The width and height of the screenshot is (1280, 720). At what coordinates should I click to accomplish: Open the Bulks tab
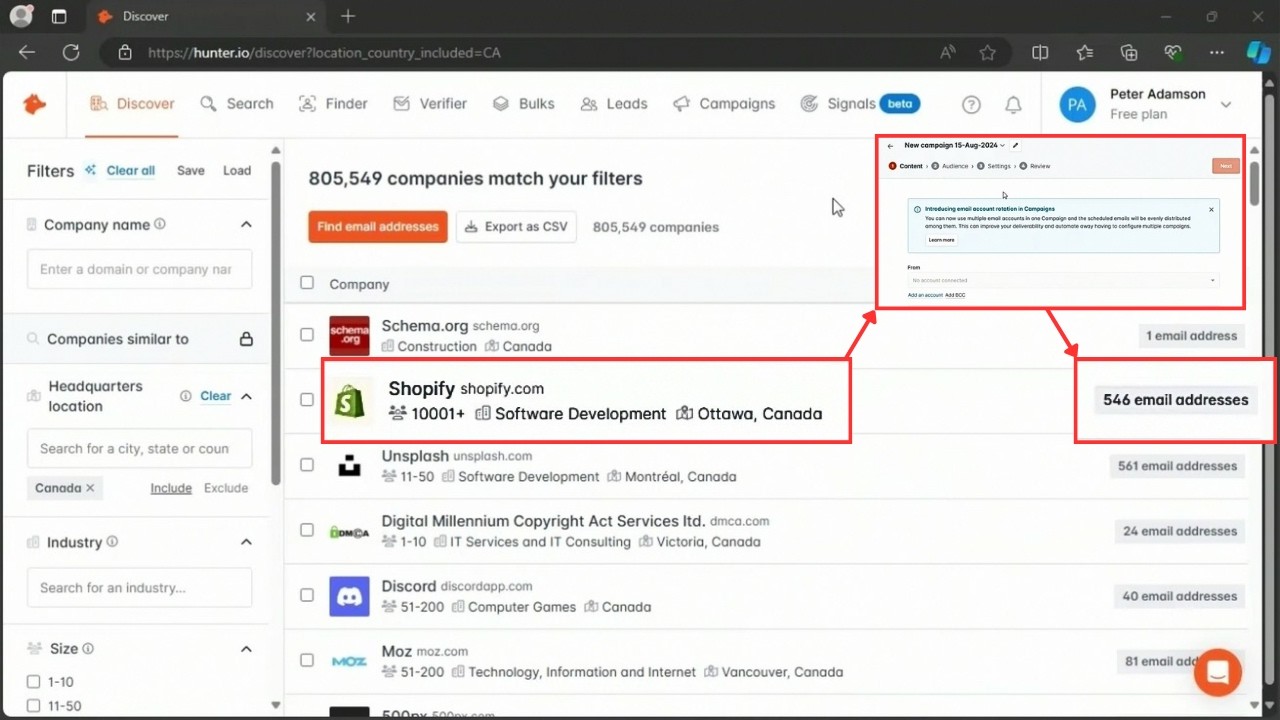[523, 103]
